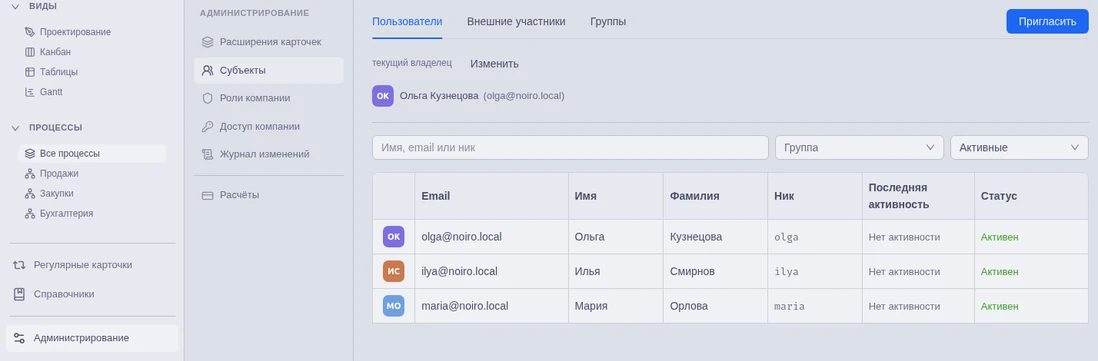Image resolution: width=1098 pixels, height=361 pixels.
Task: Click the ilya nickname cell
Action: point(814,271)
